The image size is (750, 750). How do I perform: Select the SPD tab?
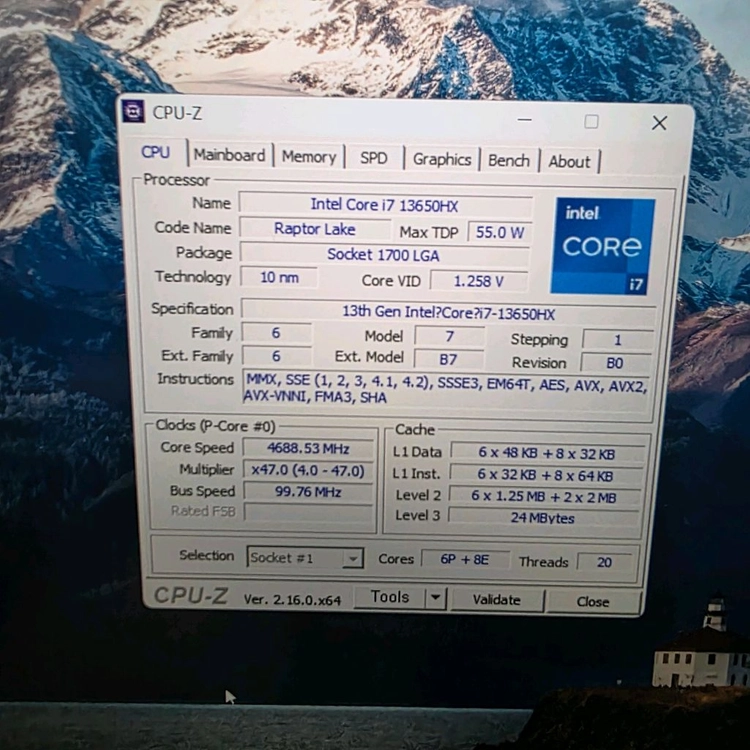(374, 158)
